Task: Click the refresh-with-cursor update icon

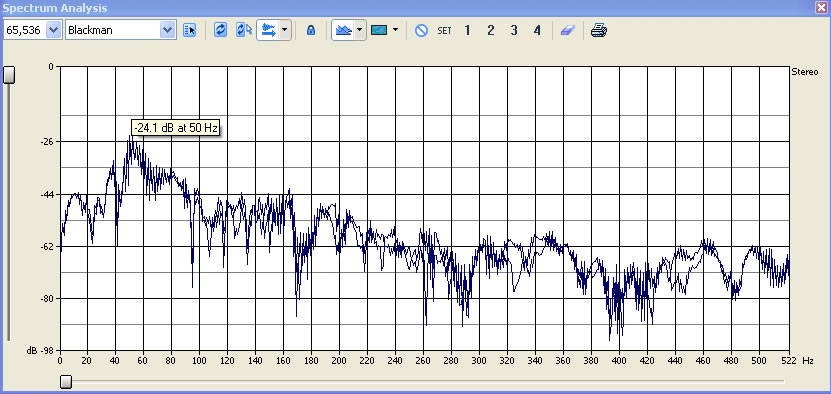Action: [x=244, y=30]
